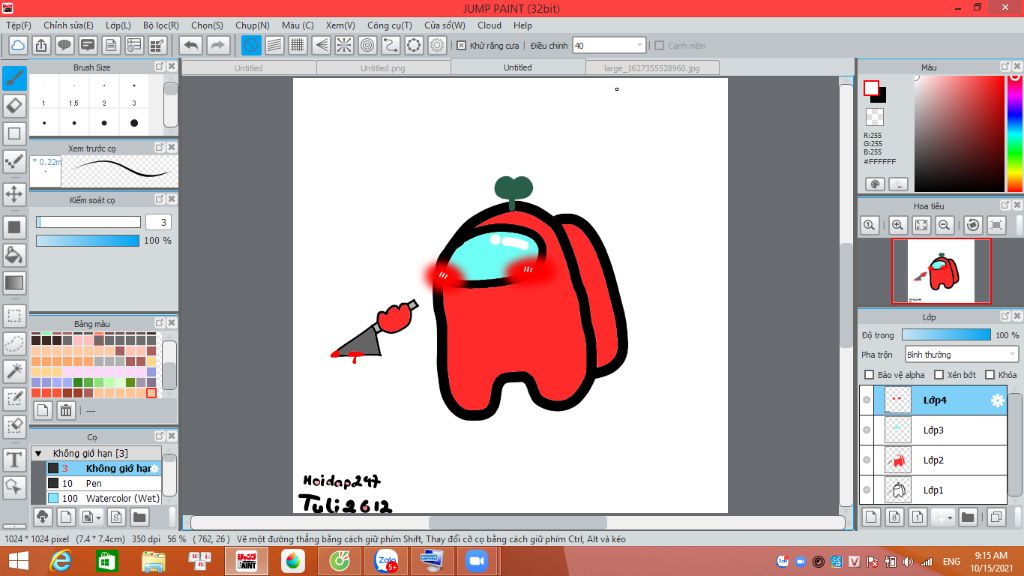Switch to the large_1627355528960.jpg tab

[x=652, y=68]
